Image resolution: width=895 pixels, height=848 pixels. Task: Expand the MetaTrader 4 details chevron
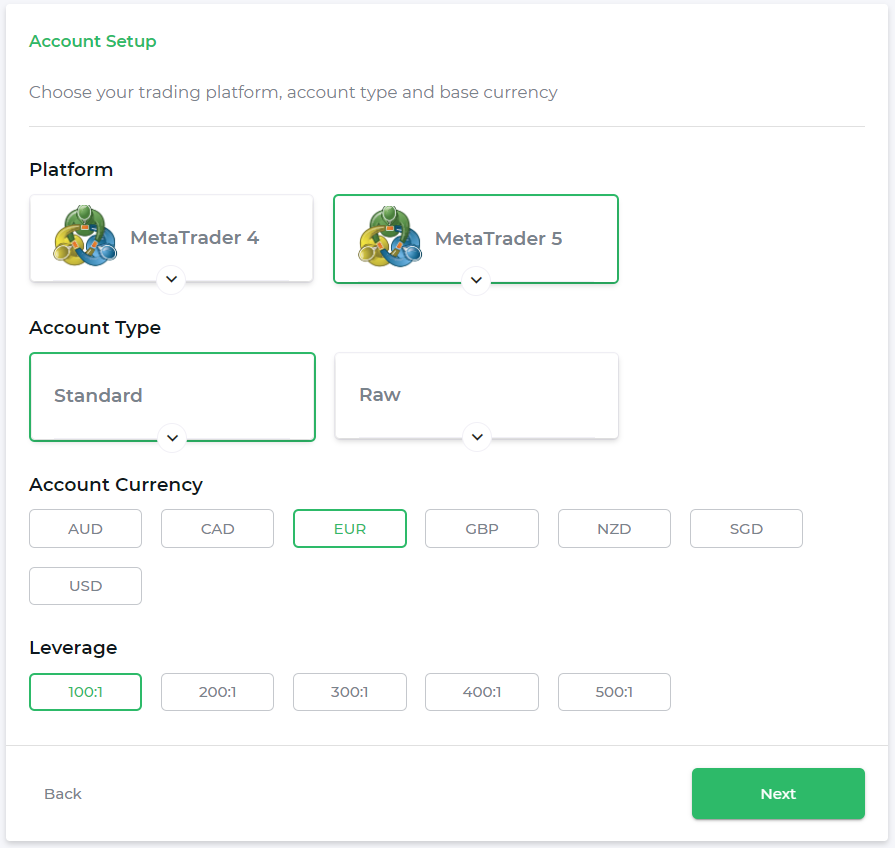pos(171,280)
